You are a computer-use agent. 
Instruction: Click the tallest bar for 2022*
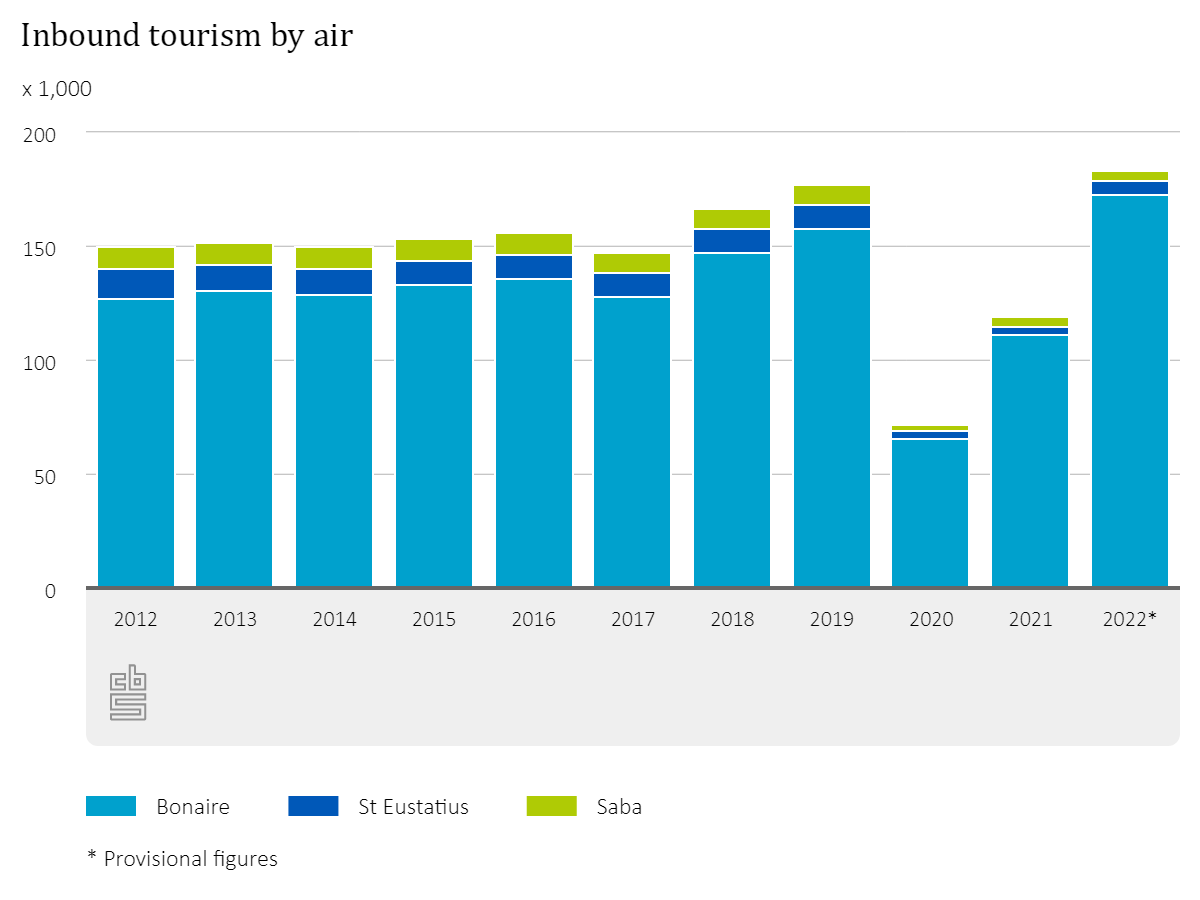coord(1131,380)
